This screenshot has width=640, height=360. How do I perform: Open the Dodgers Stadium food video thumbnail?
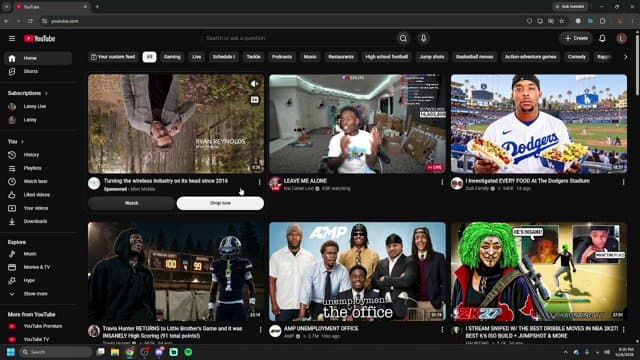click(539, 124)
